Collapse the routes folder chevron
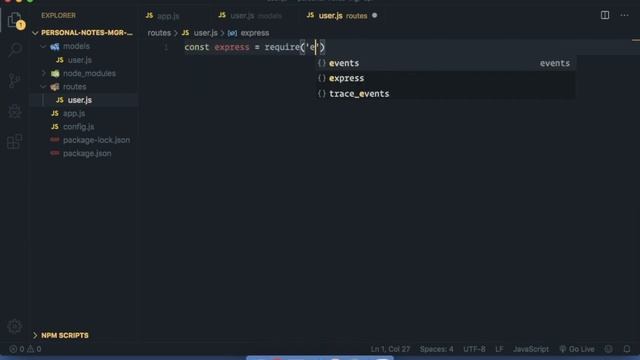Viewport: 640px width, 360px height. point(43,87)
